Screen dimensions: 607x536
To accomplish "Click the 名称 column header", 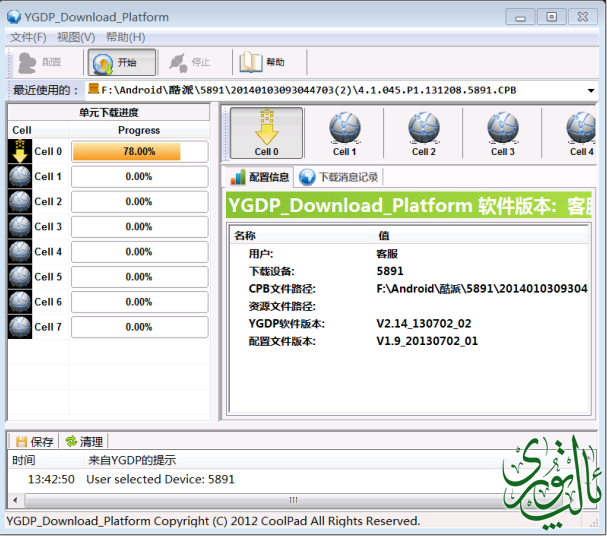I will click(x=302, y=235).
